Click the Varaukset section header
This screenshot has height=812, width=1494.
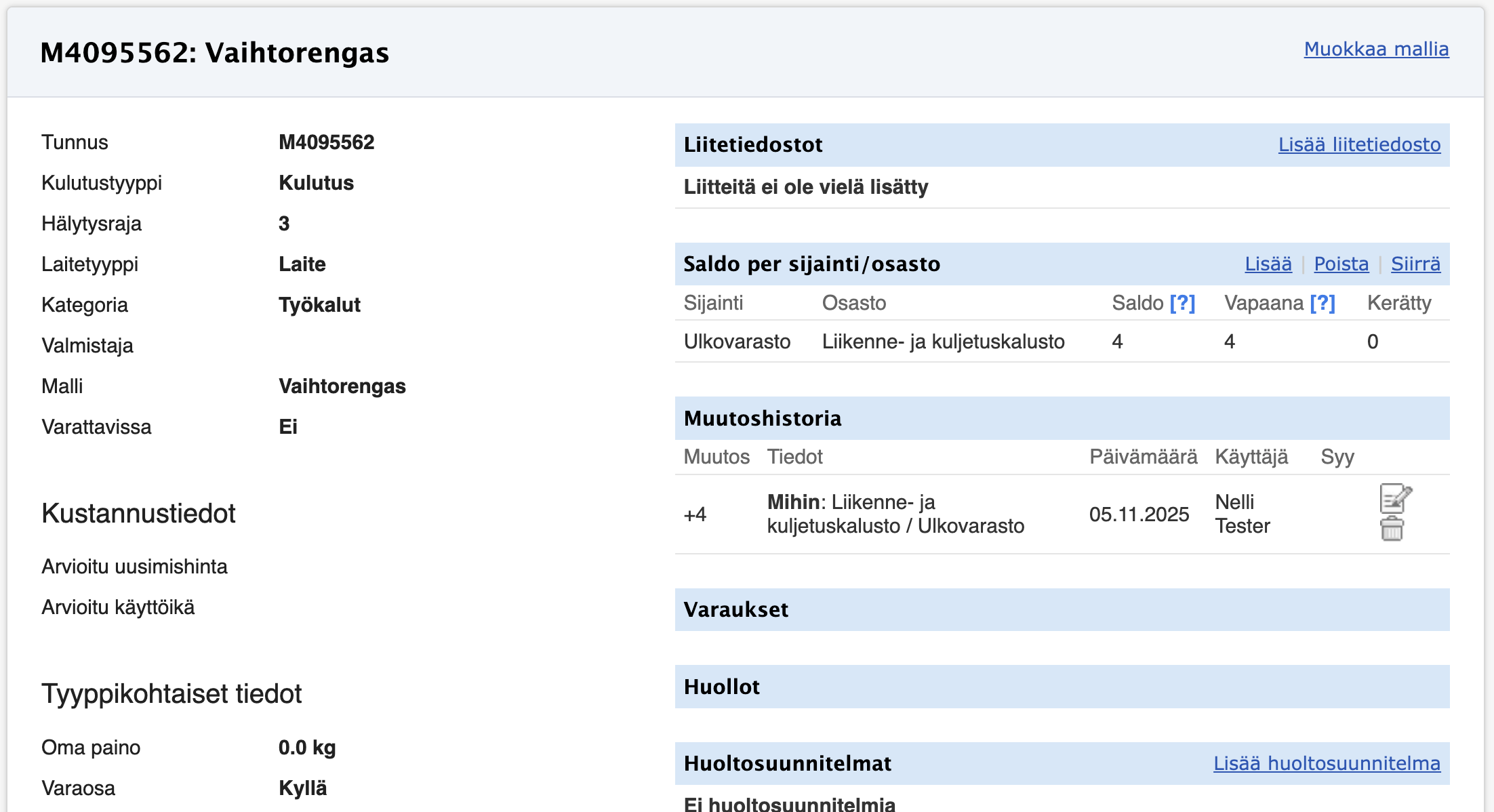[736, 609]
